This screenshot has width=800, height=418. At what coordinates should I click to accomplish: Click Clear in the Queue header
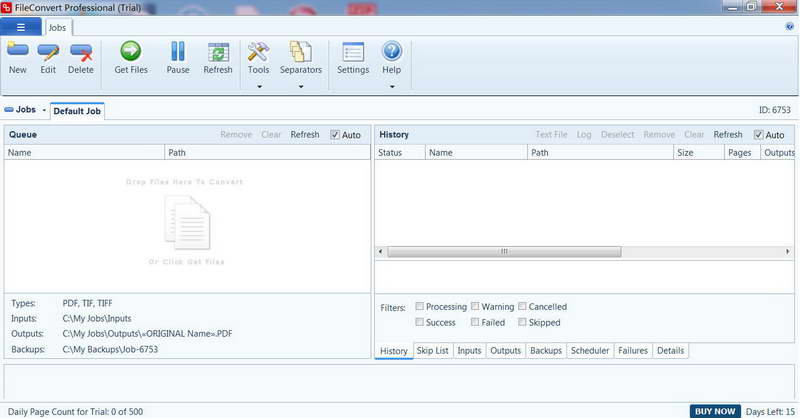pyautogui.click(x=271, y=135)
